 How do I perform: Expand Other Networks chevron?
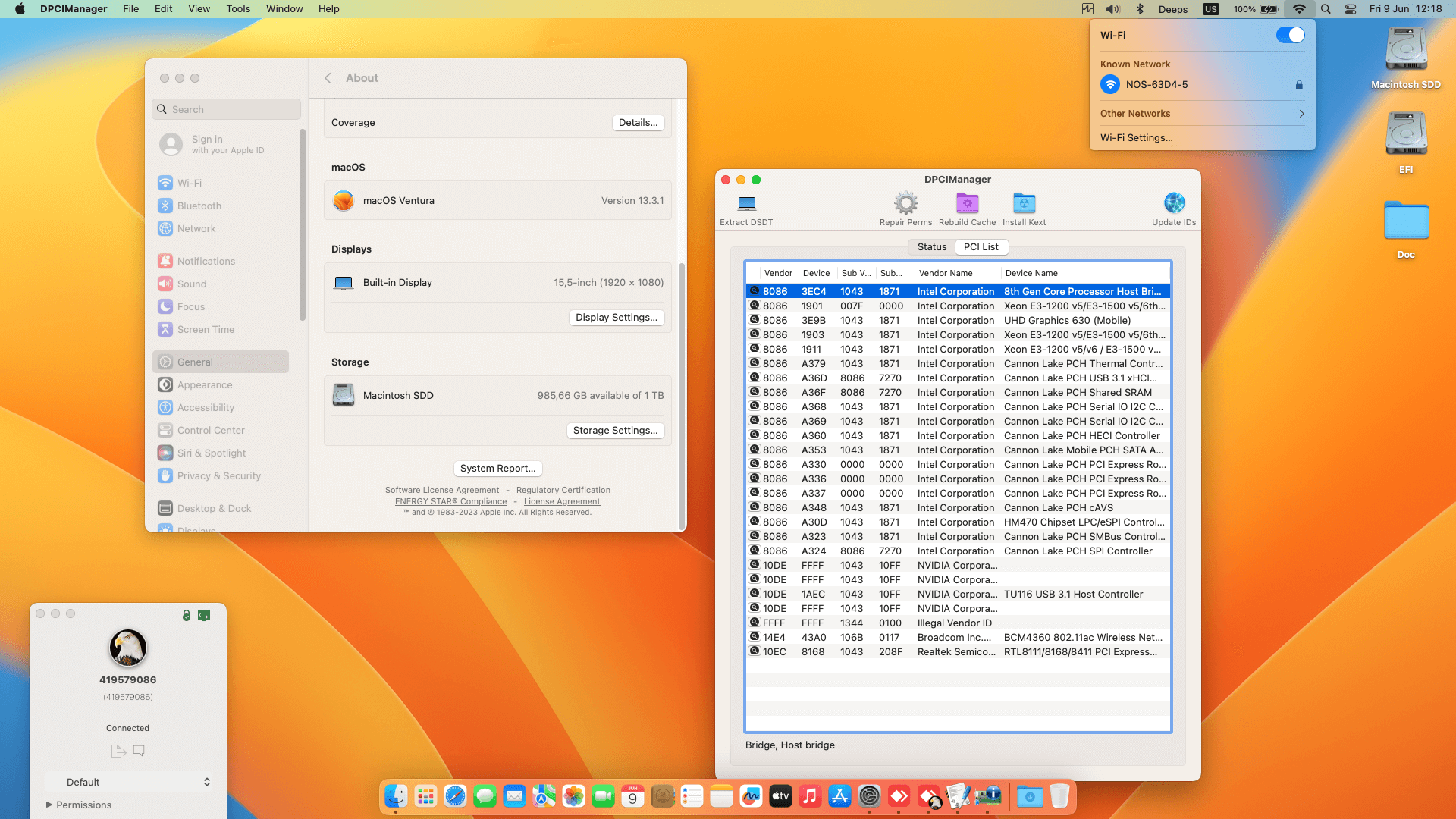pyautogui.click(x=1301, y=114)
